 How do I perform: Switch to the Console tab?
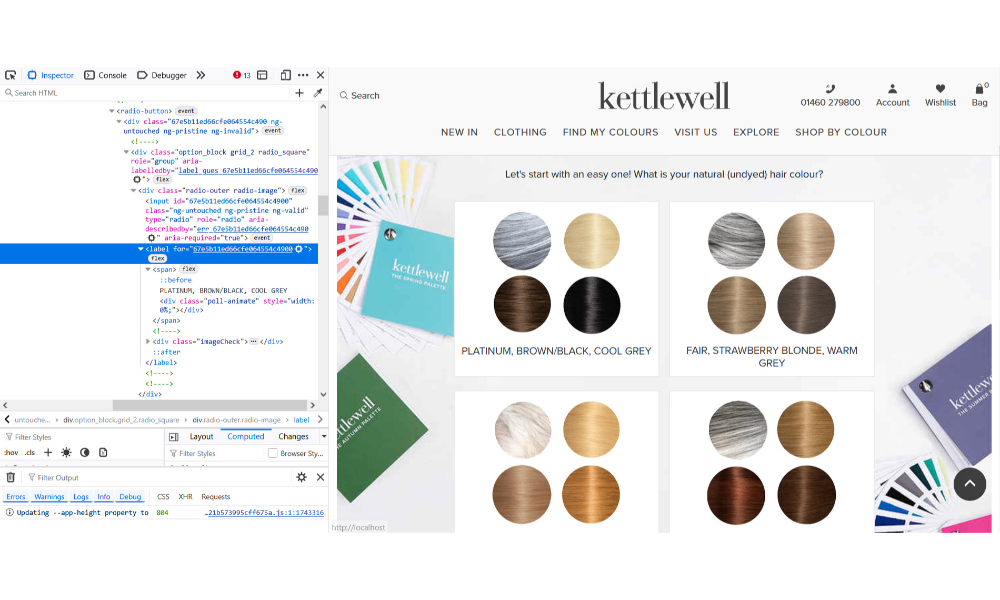[106, 75]
